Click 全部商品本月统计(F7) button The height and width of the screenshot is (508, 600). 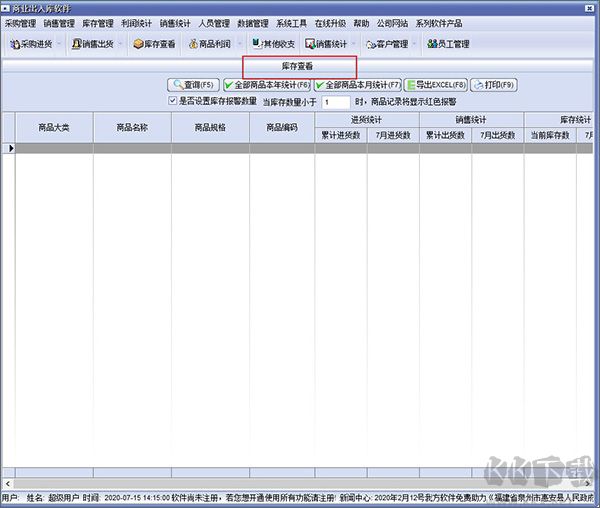click(358, 86)
